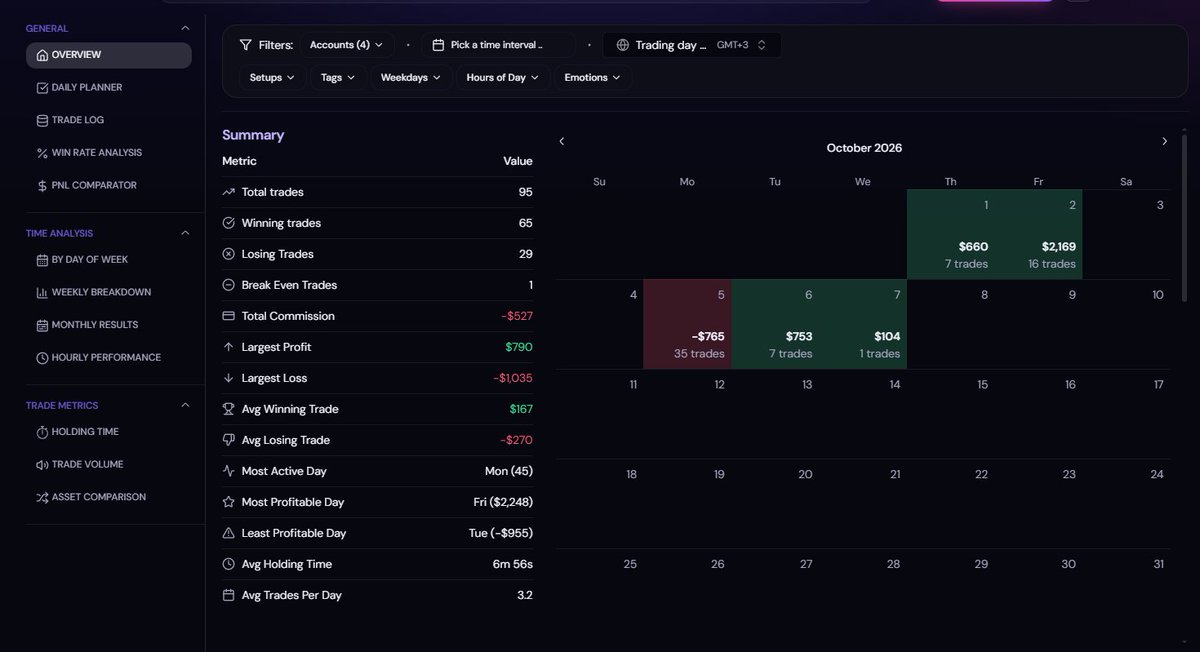Click the trend icon beside Total trades
This screenshot has height=652, width=1200.
229,192
